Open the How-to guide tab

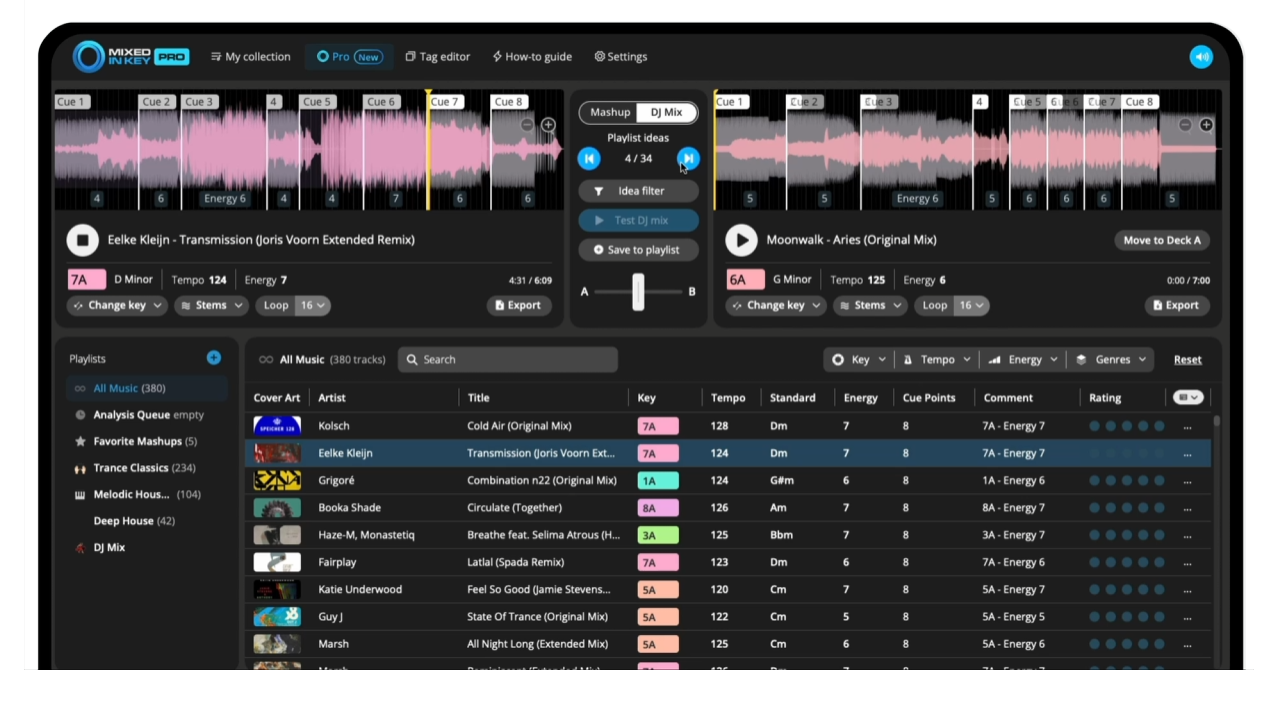tap(532, 57)
